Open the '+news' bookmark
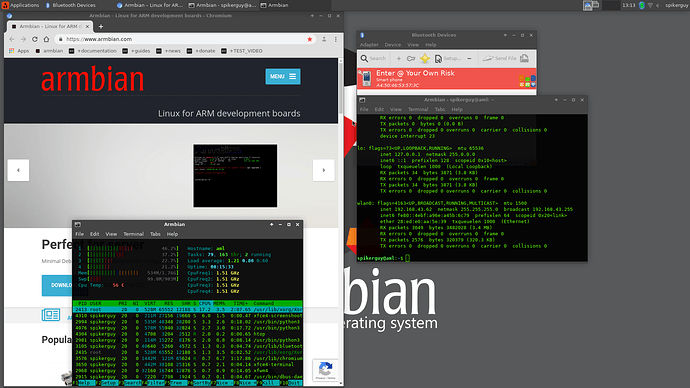This screenshot has width=690, height=388. 168,51
